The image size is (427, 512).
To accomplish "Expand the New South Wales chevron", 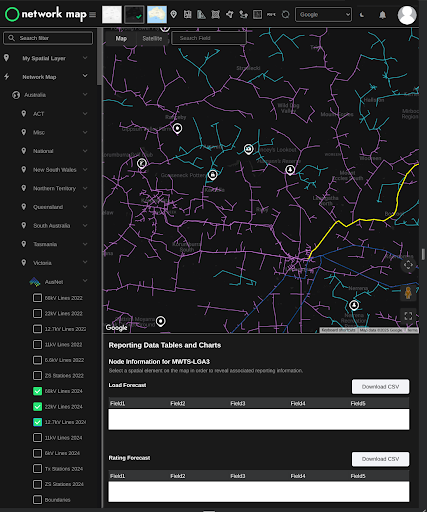I will 85,170.
